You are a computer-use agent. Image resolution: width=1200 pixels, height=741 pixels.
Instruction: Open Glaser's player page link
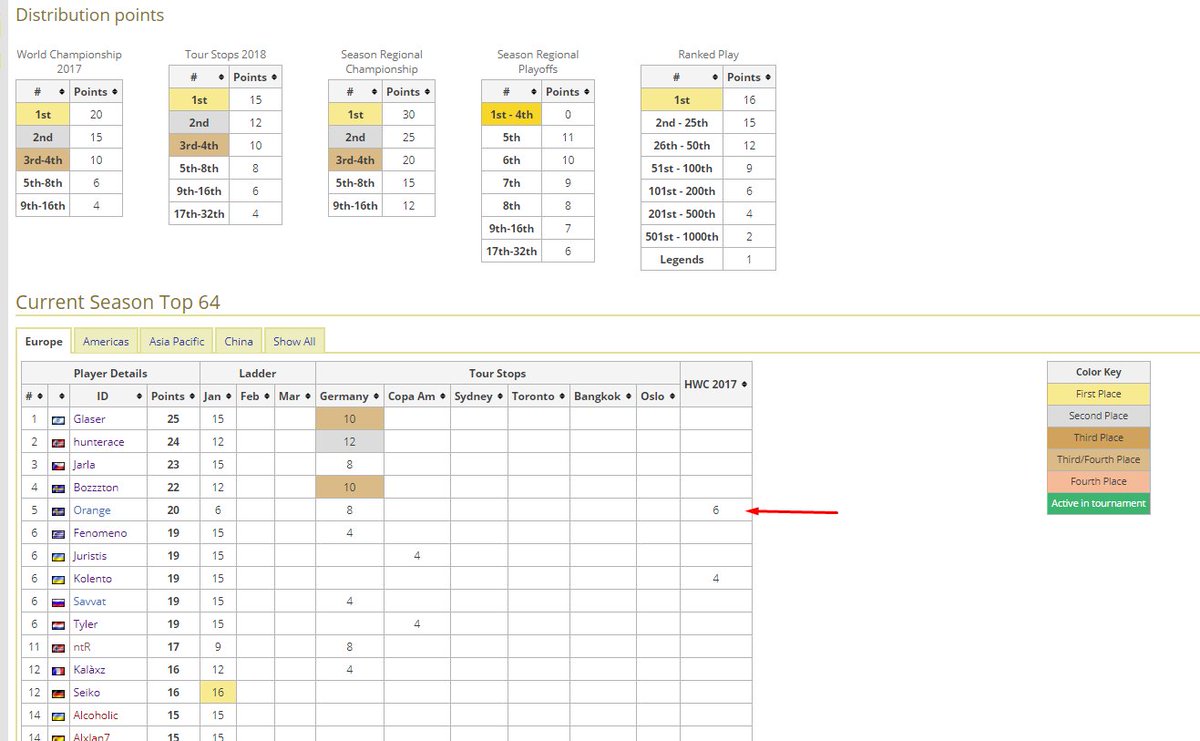click(x=89, y=419)
